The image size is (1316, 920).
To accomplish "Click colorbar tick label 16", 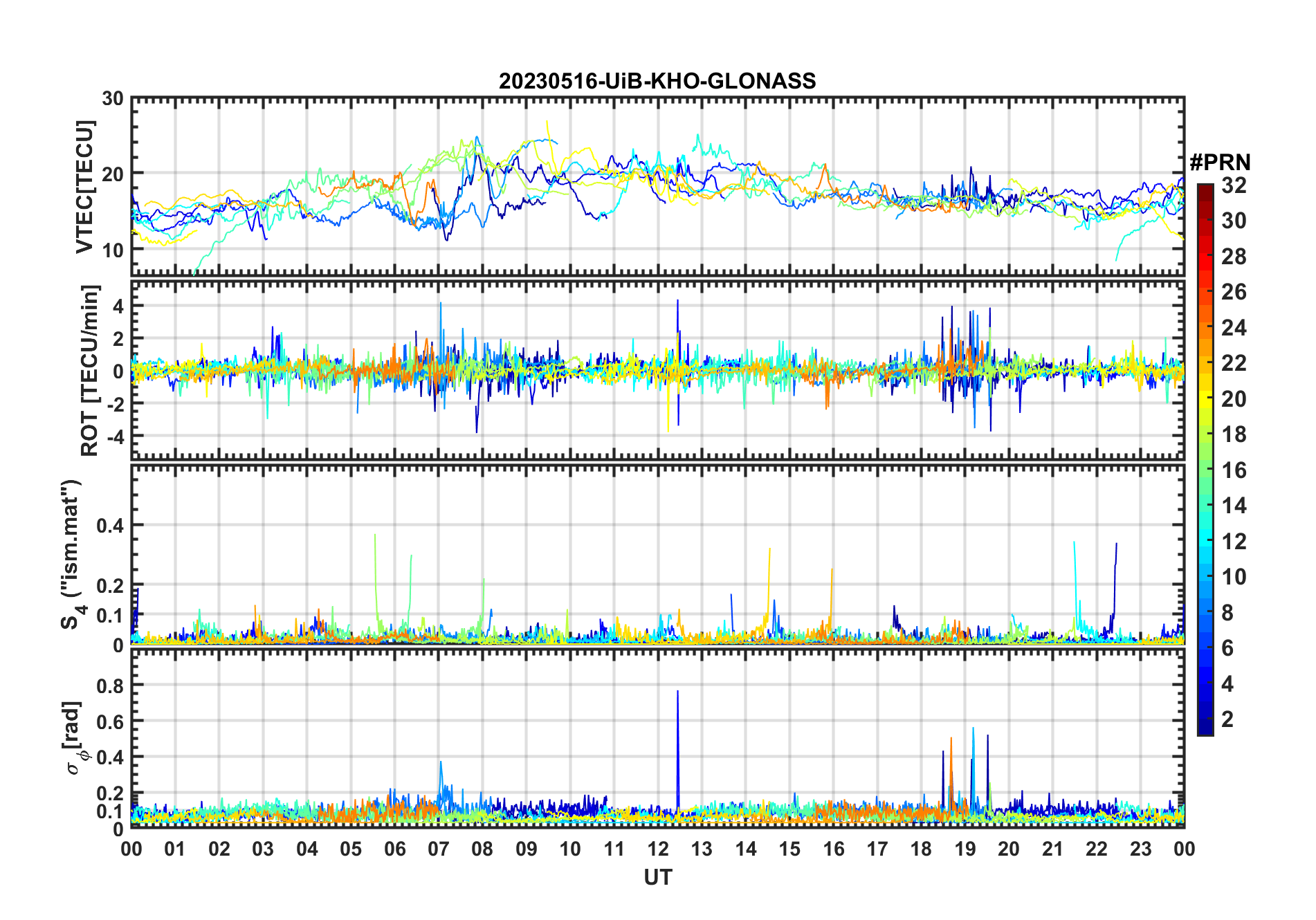I will tap(1234, 470).
